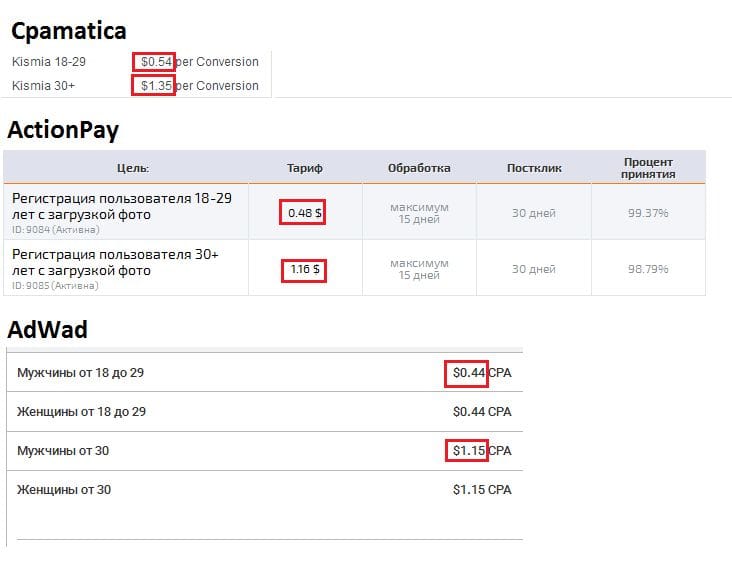Image resolution: width=732 pixels, height=566 pixels.
Task: Click the Cpamatica heading
Action: [x=69, y=32]
